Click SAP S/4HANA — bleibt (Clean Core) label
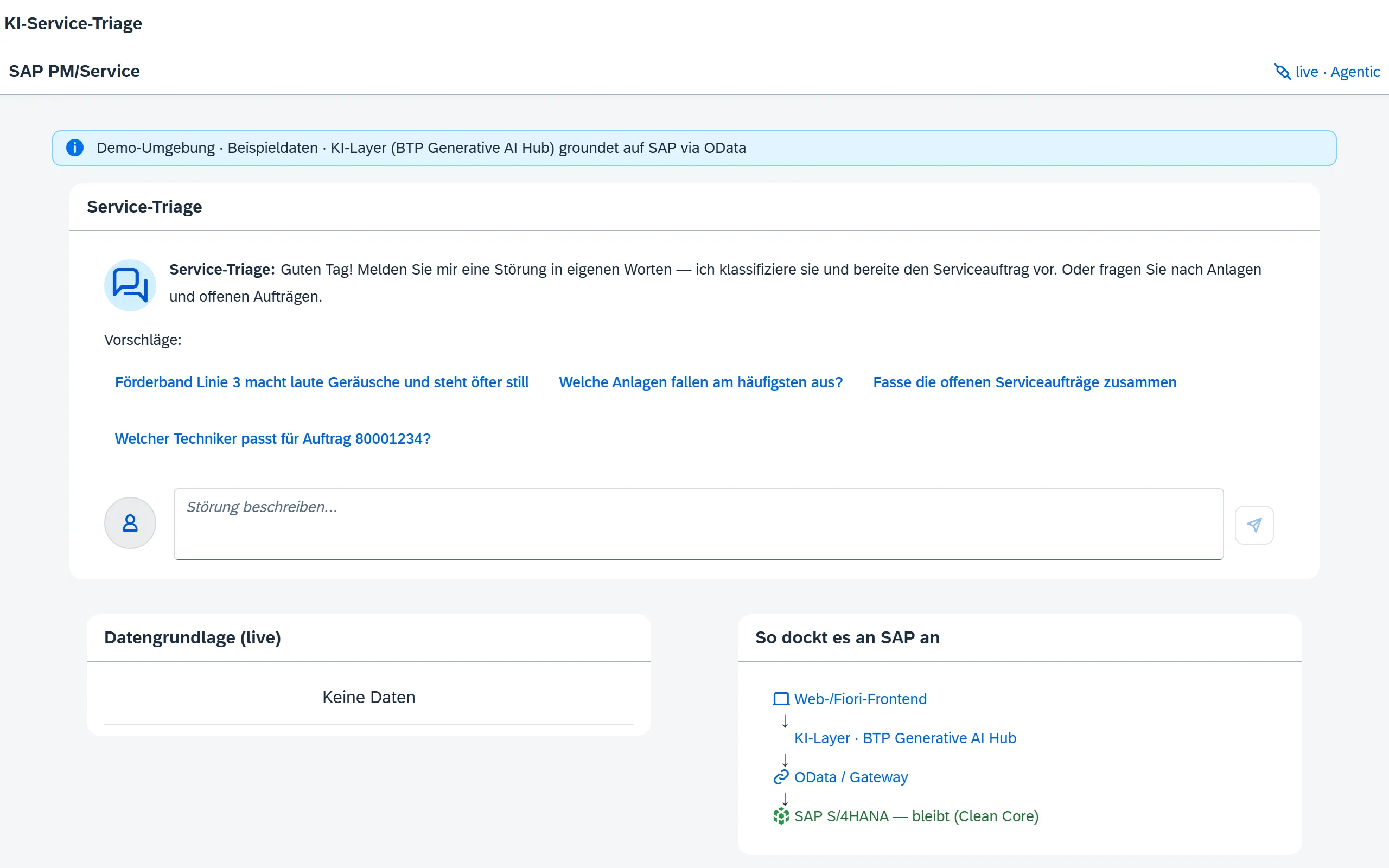 click(x=916, y=816)
